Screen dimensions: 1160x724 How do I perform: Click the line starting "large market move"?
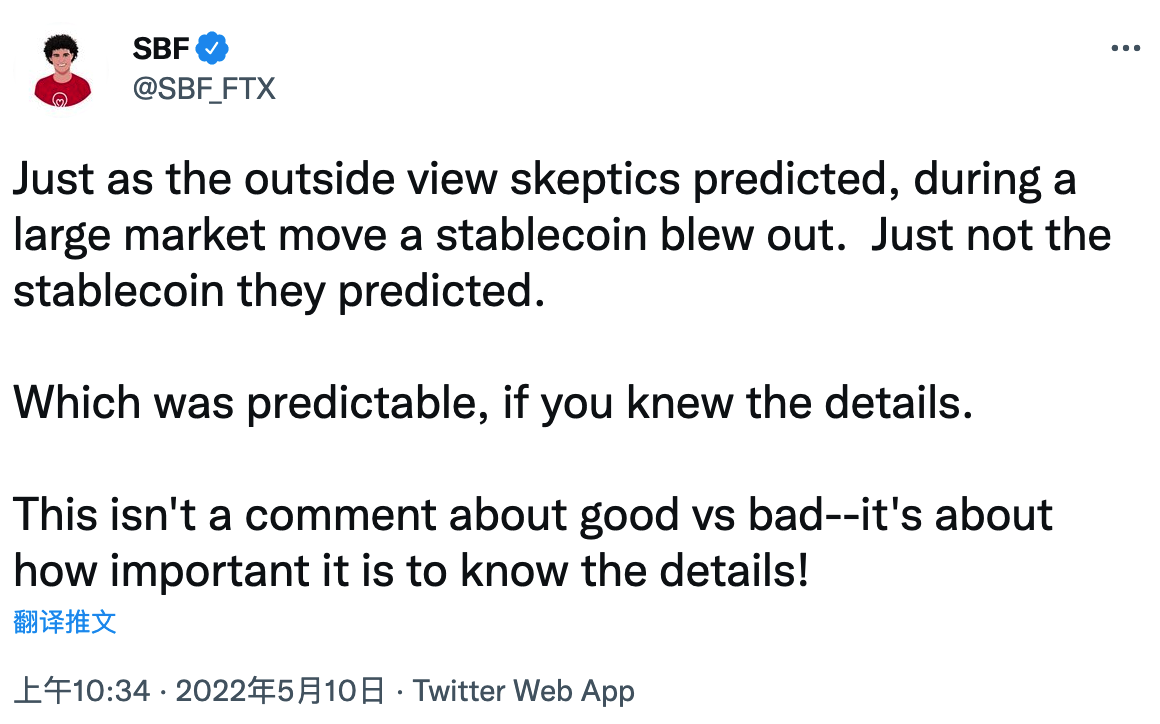(562, 236)
